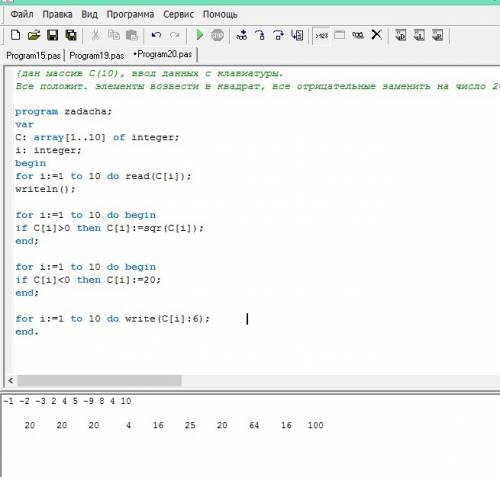This screenshot has width=500, height=477.
Task: Create a new file with the toolbar icon
Action: click(x=15, y=35)
